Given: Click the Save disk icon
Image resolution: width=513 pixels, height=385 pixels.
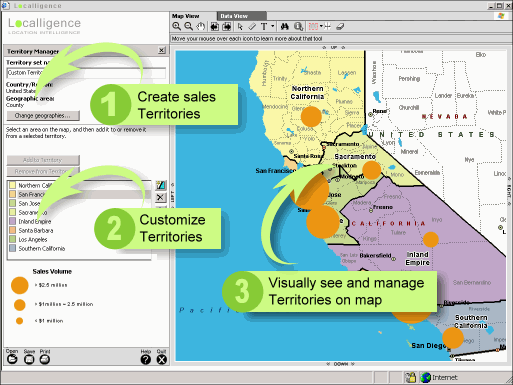Looking at the screenshot, I should (x=29, y=359).
